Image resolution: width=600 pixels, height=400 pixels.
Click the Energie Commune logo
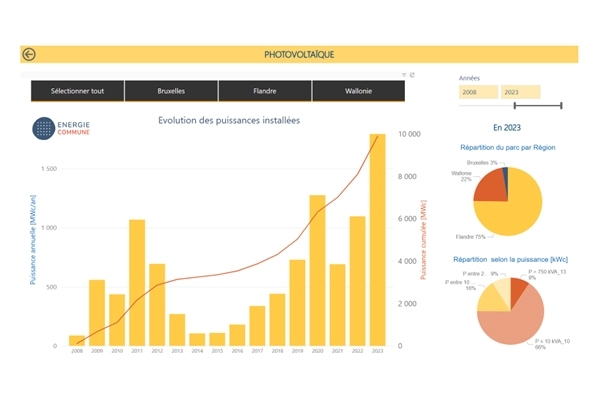(61, 128)
